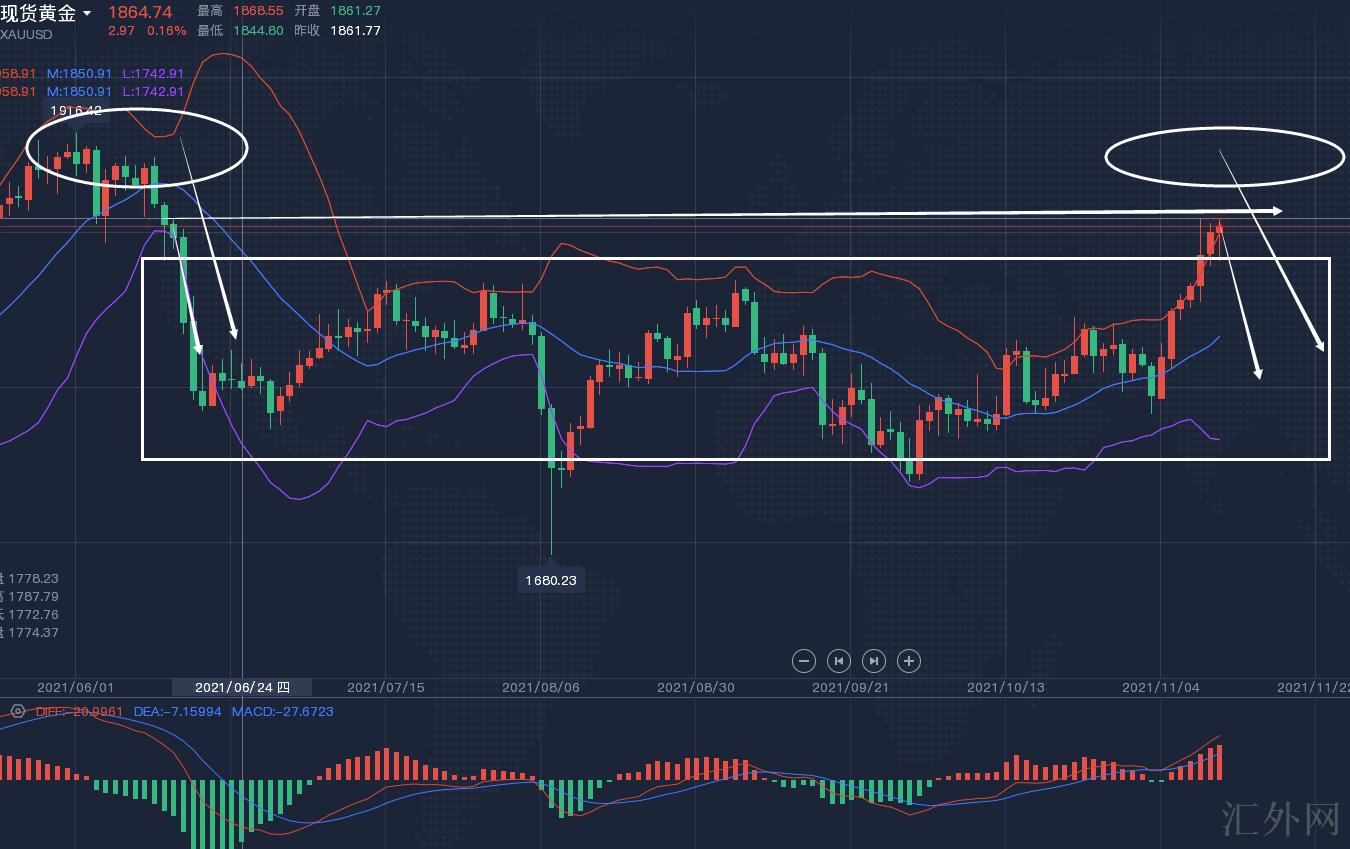Image resolution: width=1350 pixels, height=849 pixels.
Task: Click the zoom out minus icon
Action: click(x=803, y=661)
